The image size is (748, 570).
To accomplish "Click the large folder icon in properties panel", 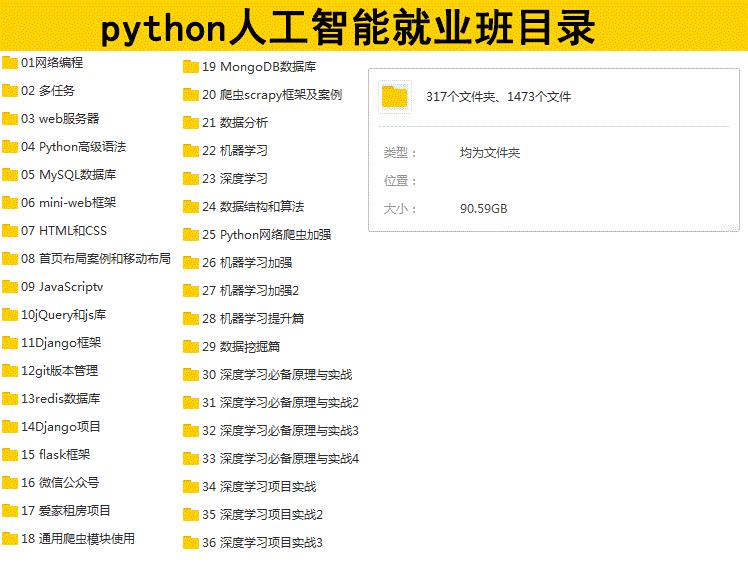I will click(395, 97).
